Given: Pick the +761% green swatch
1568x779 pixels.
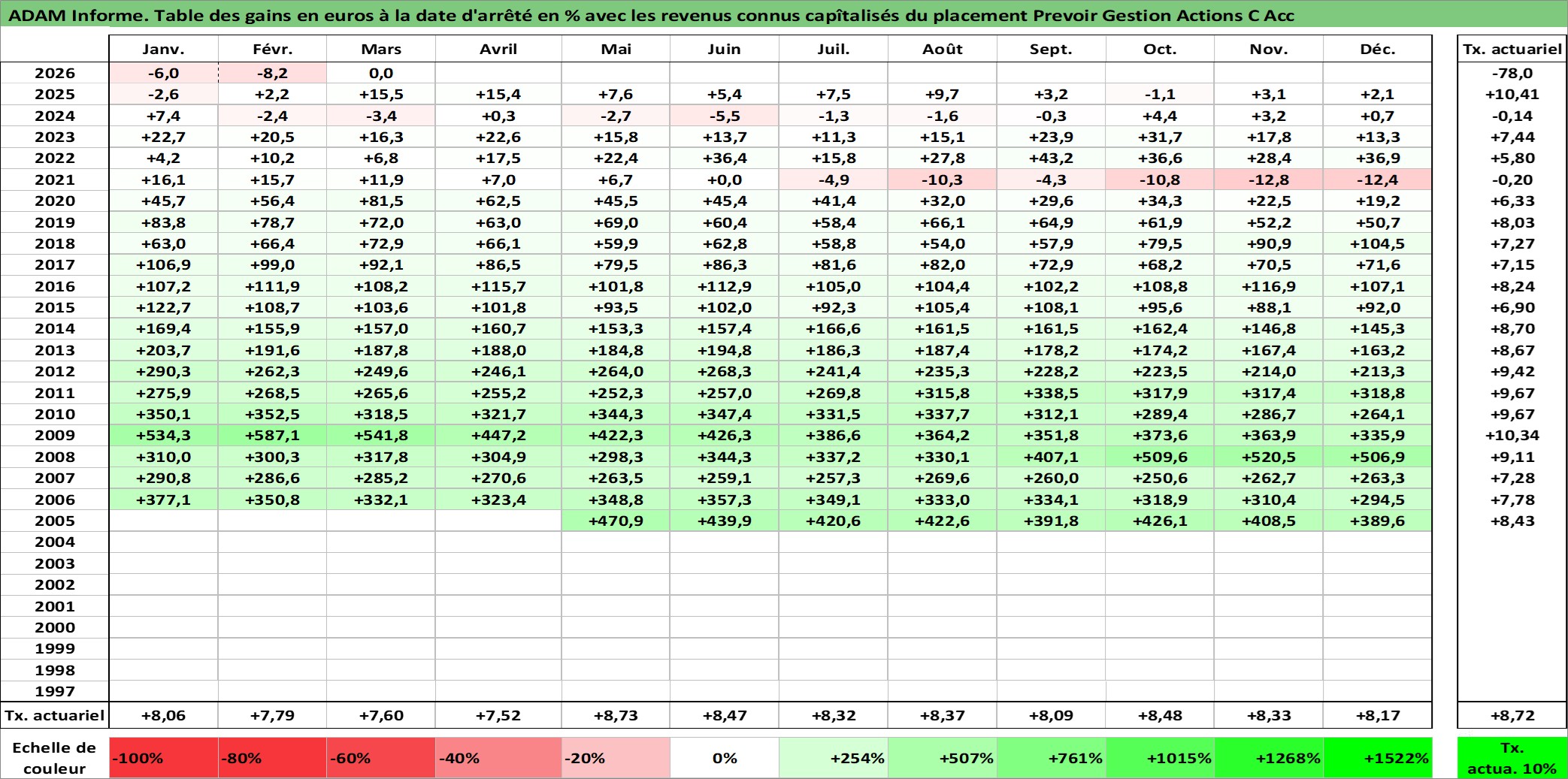Looking at the screenshot, I should (x=1051, y=758).
